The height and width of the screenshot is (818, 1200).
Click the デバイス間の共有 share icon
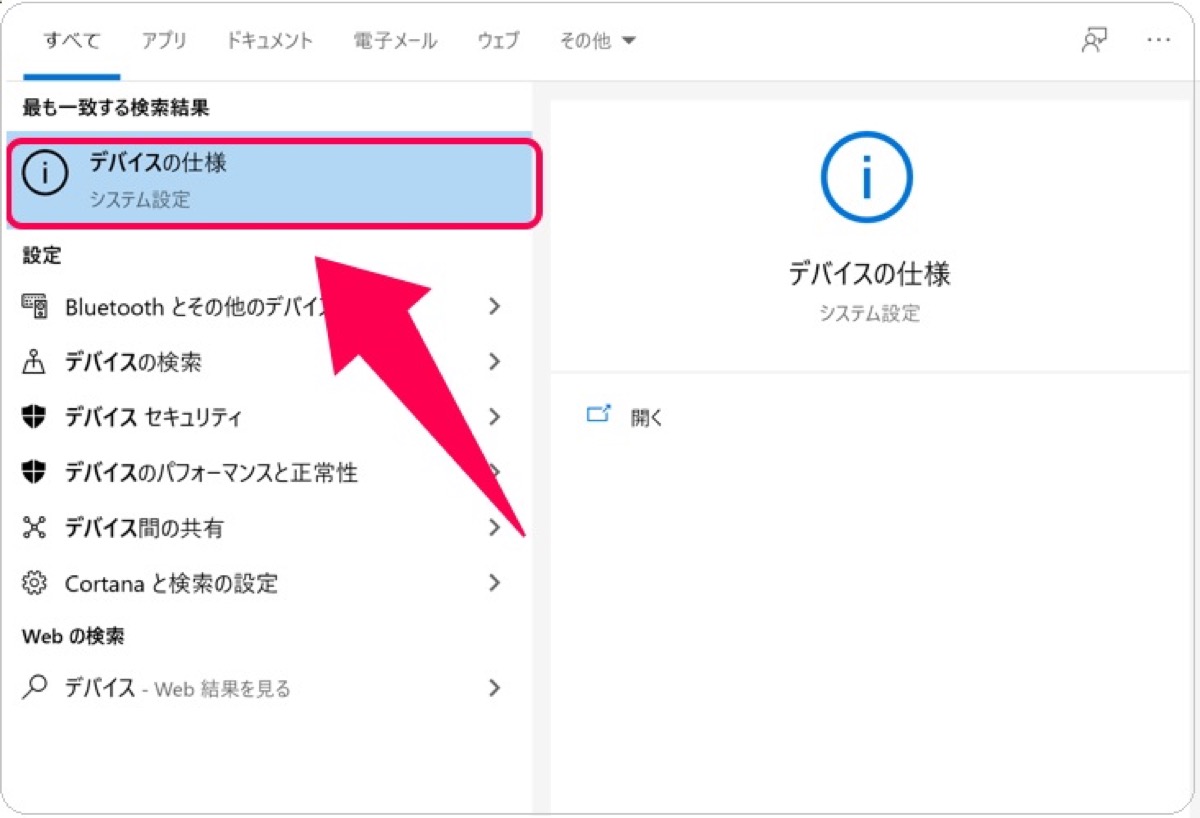tap(35, 528)
